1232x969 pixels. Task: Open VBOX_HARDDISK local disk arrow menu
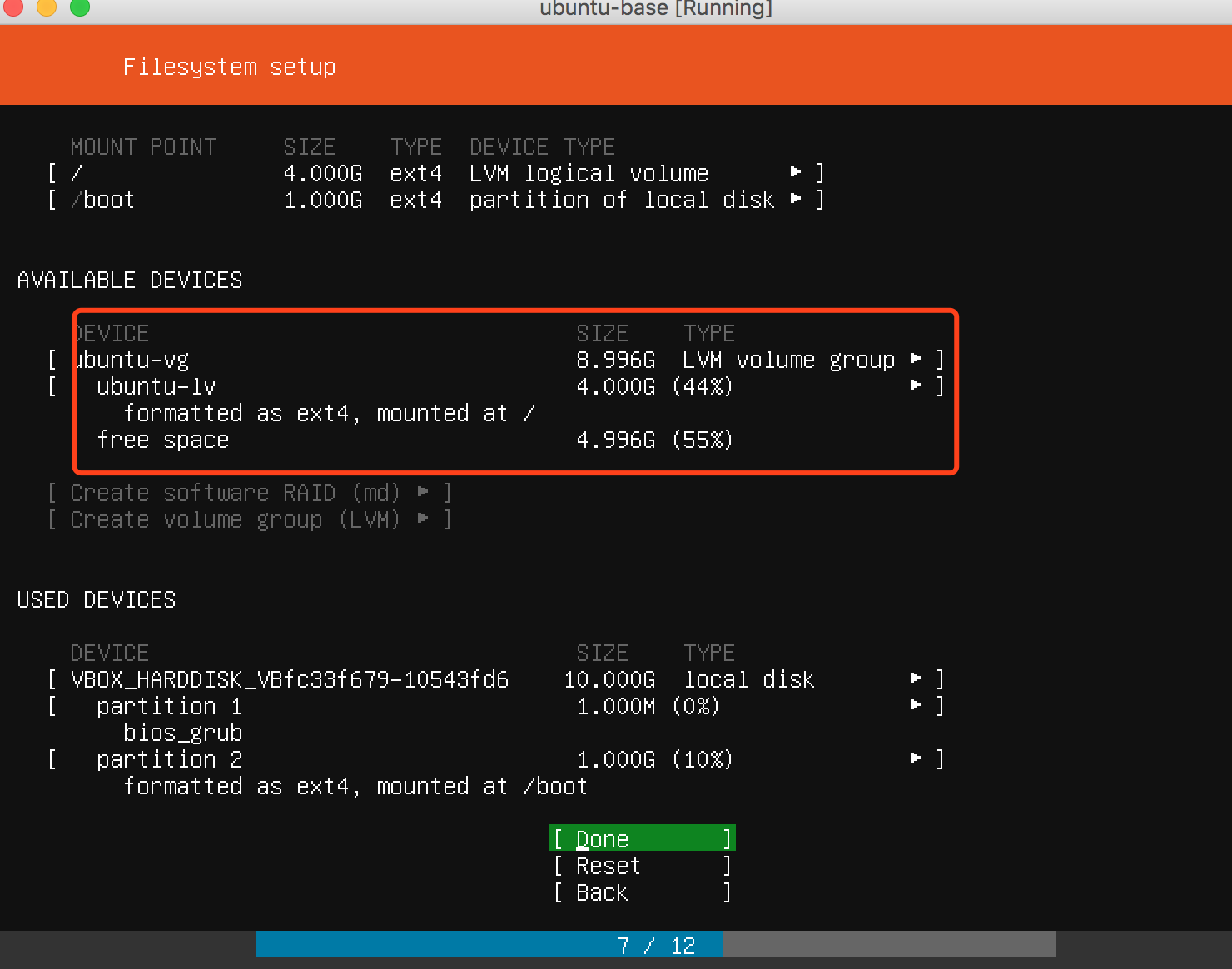[916, 678]
